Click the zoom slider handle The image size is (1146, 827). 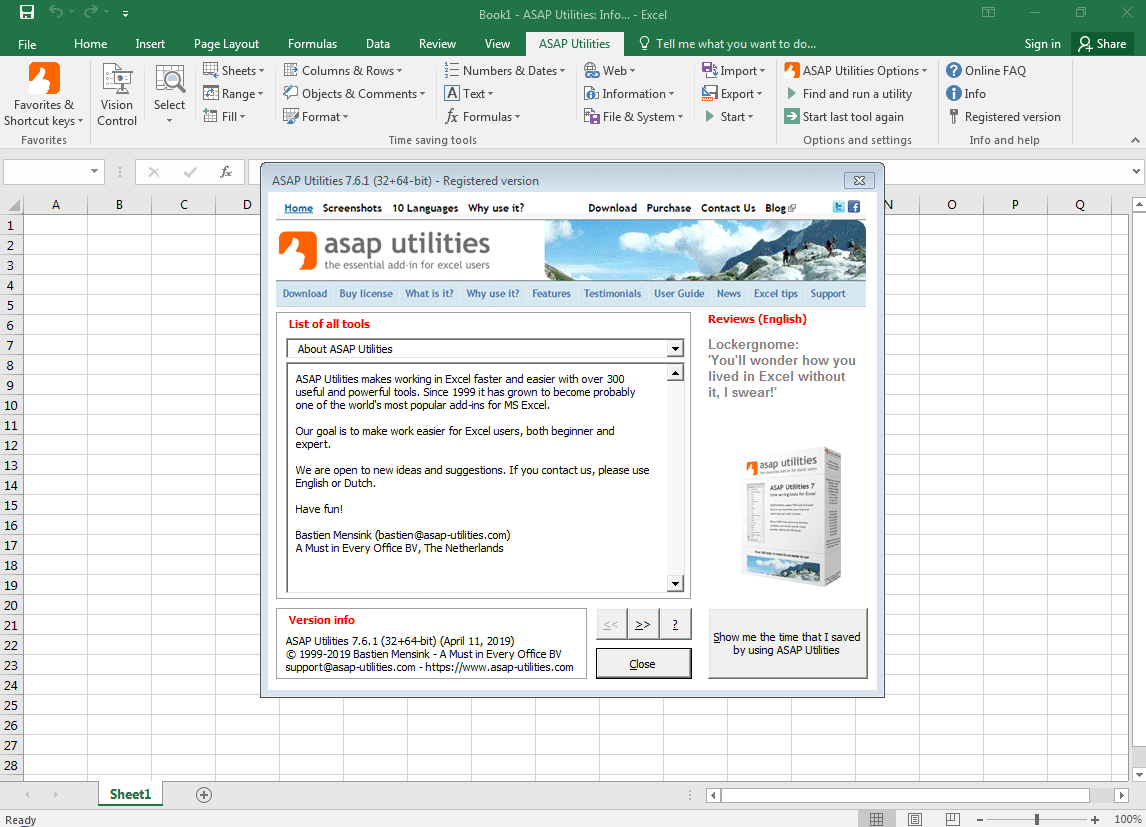[x=1037, y=820]
